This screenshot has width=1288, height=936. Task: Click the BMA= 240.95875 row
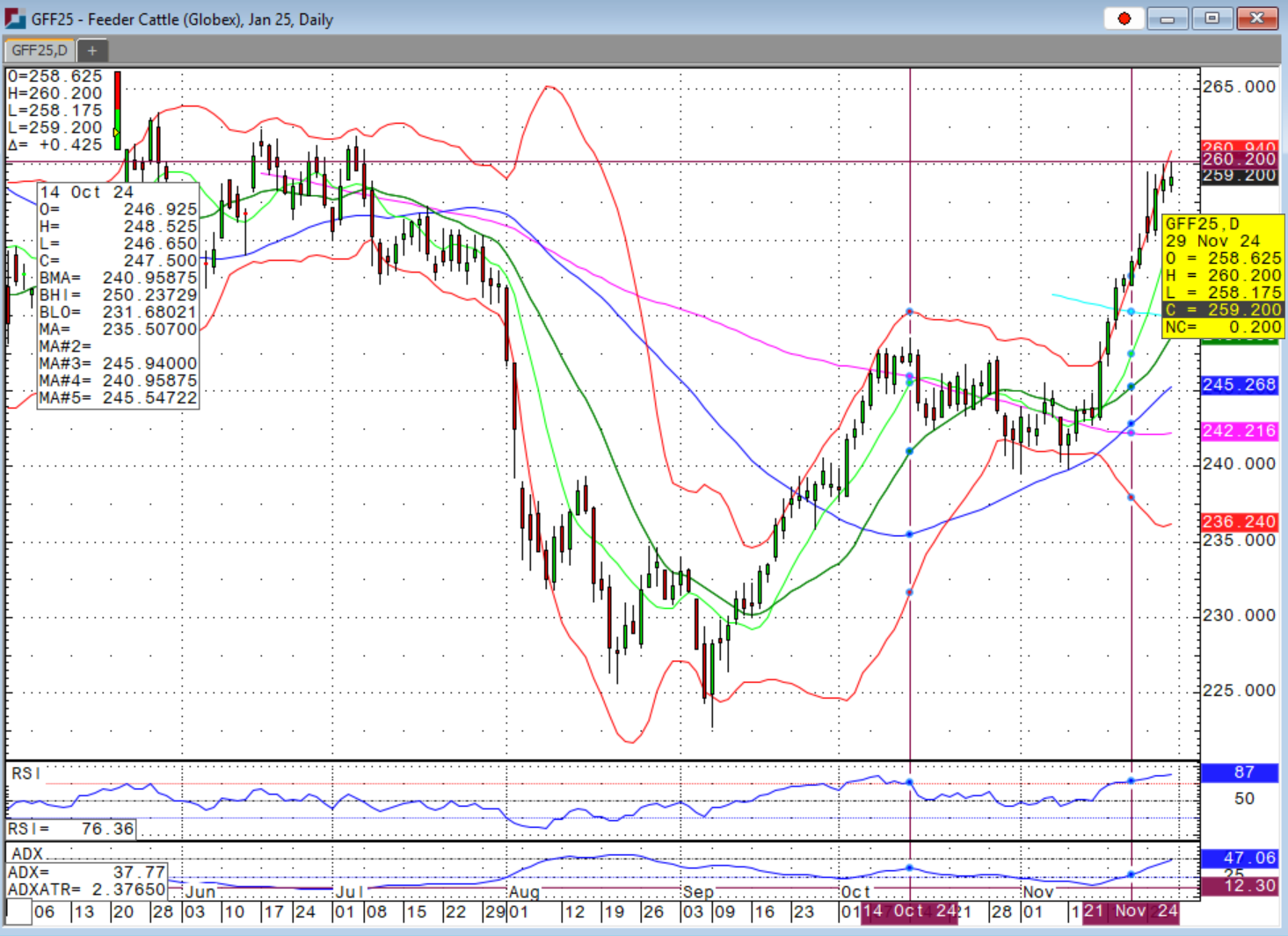[118, 278]
